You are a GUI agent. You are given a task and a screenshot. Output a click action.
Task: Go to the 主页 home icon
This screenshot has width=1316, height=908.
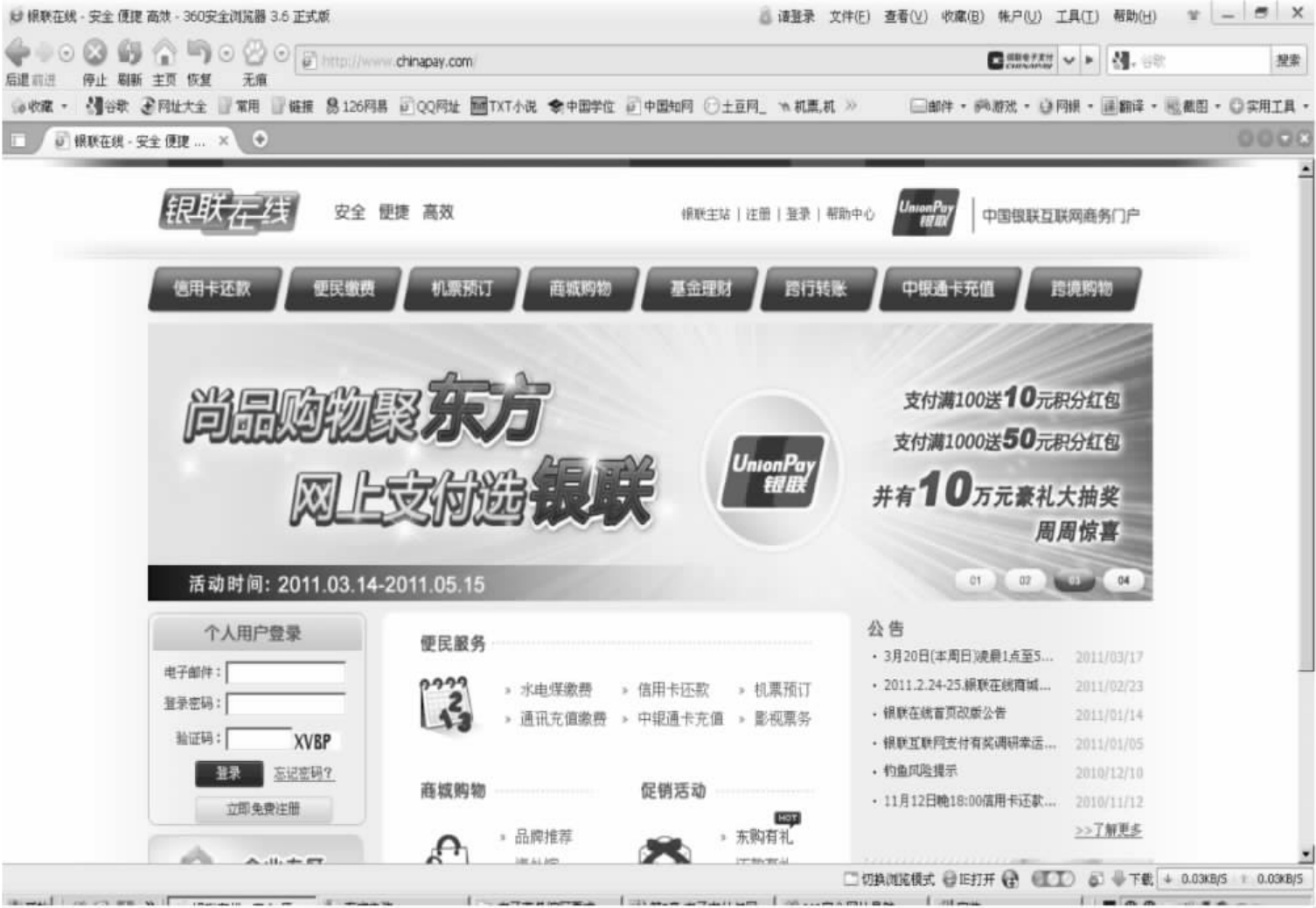coord(164,53)
